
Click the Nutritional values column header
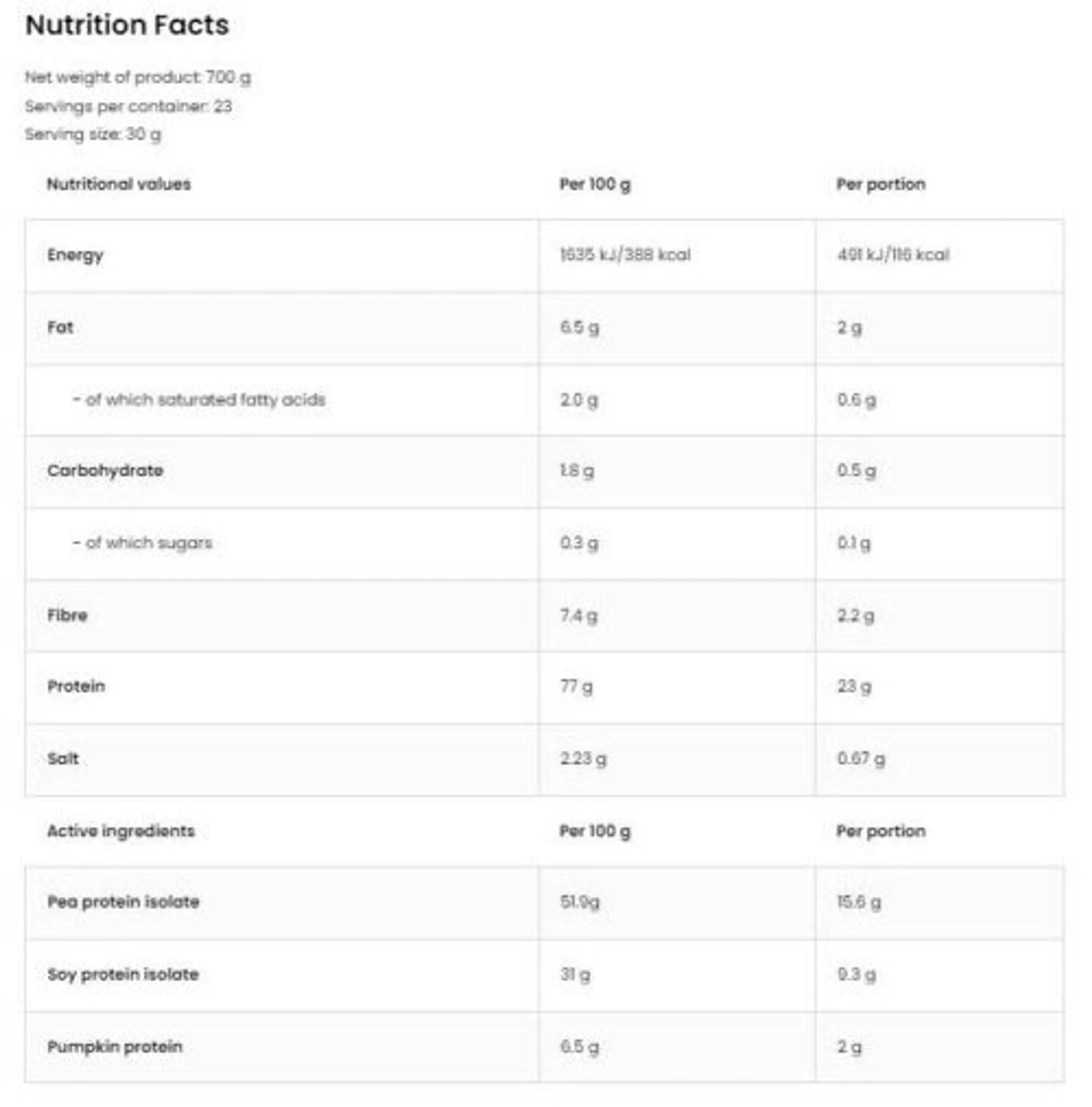pos(119,184)
